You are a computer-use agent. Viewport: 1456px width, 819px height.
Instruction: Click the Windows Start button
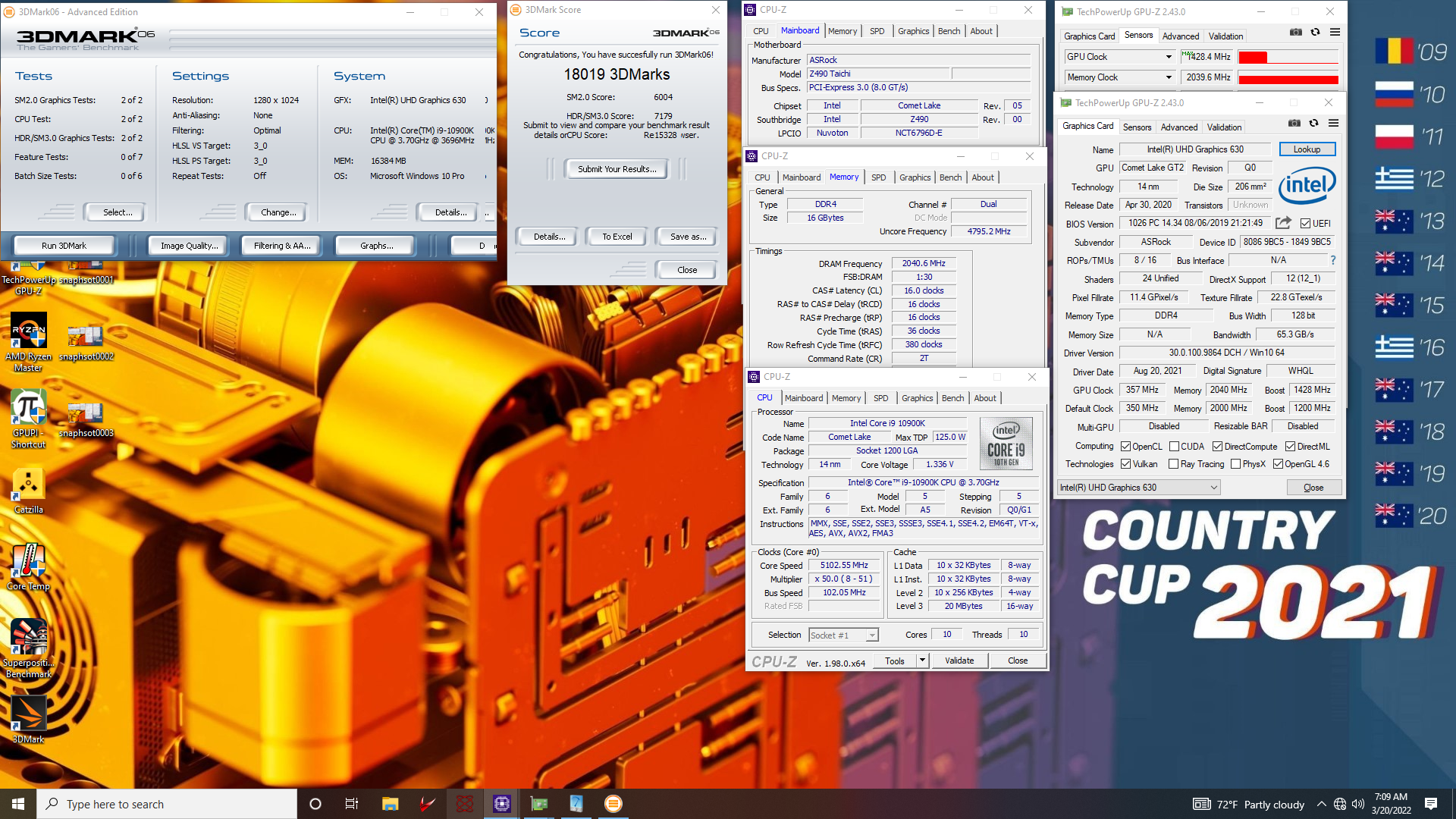pyautogui.click(x=18, y=804)
